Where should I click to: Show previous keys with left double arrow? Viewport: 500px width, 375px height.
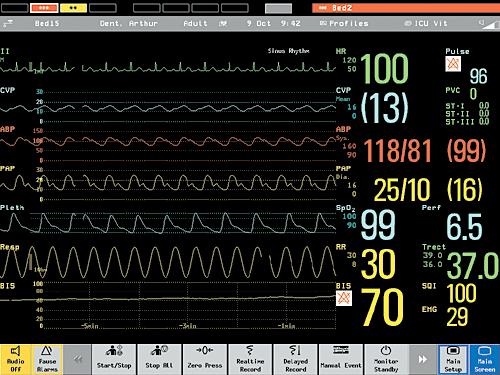[x=77, y=360]
